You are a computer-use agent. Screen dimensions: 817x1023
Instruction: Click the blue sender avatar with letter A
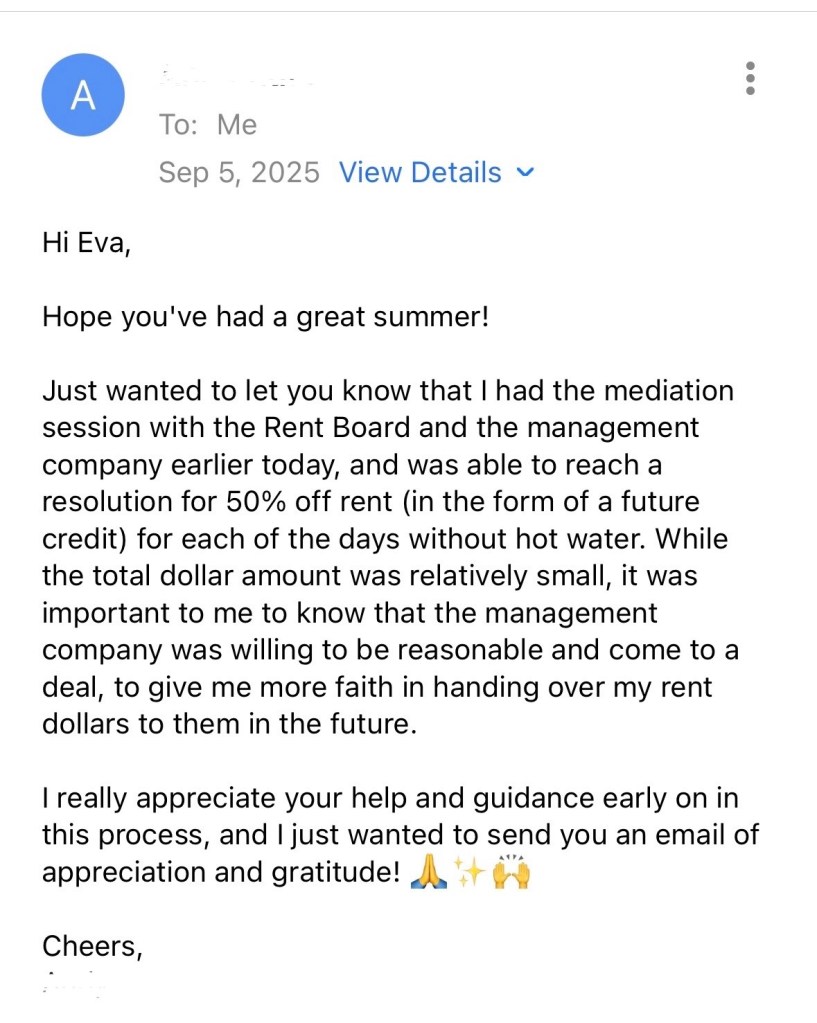coord(83,95)
